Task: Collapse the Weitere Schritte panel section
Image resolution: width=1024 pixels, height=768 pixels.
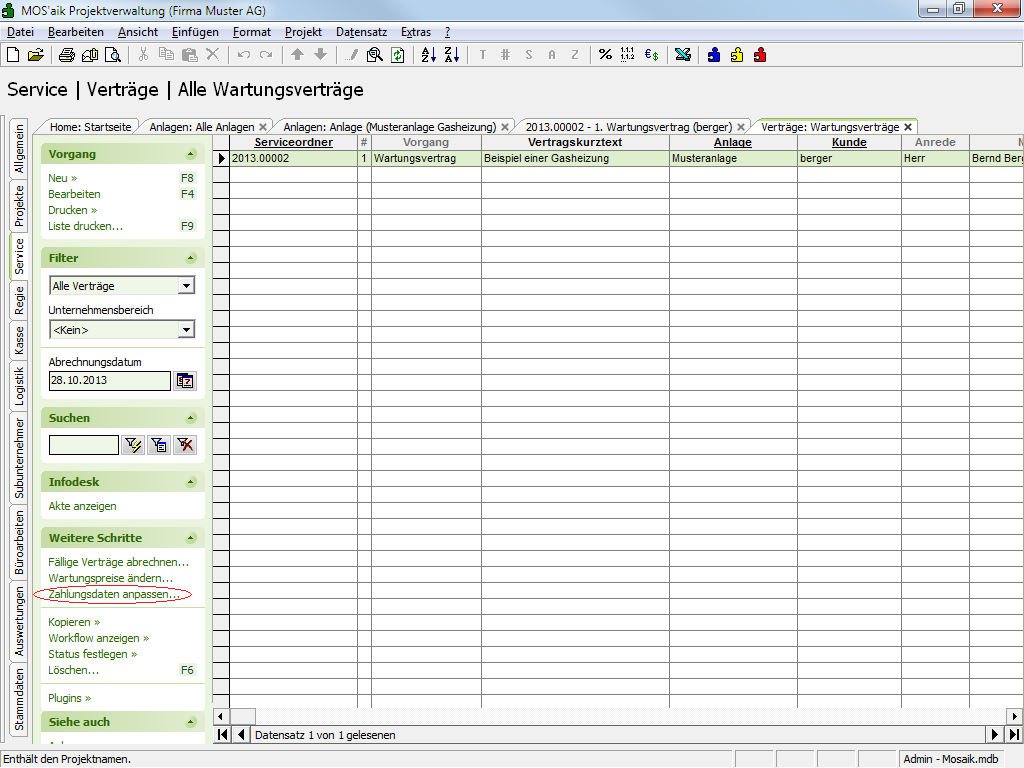Action: (191, 538)
